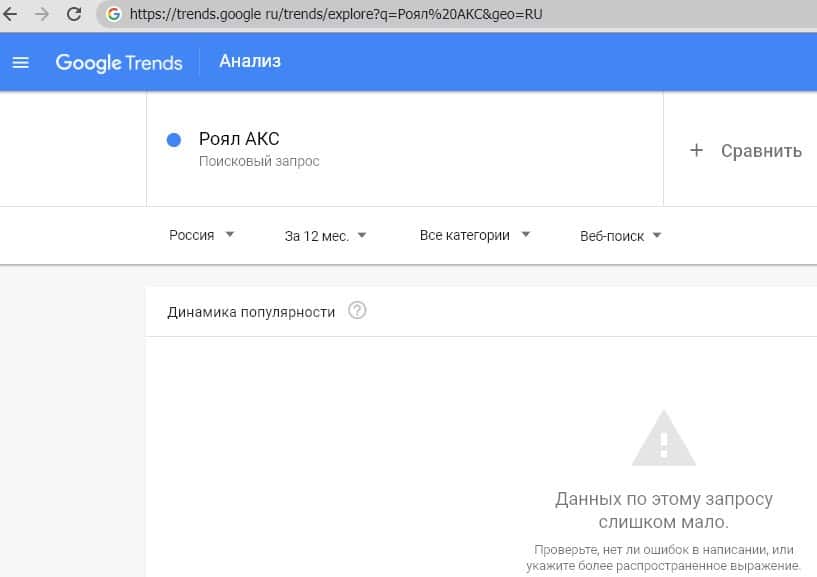Click the browser forward arrow
The height and width of the screenshot is (577, 817).
(41, 15)
